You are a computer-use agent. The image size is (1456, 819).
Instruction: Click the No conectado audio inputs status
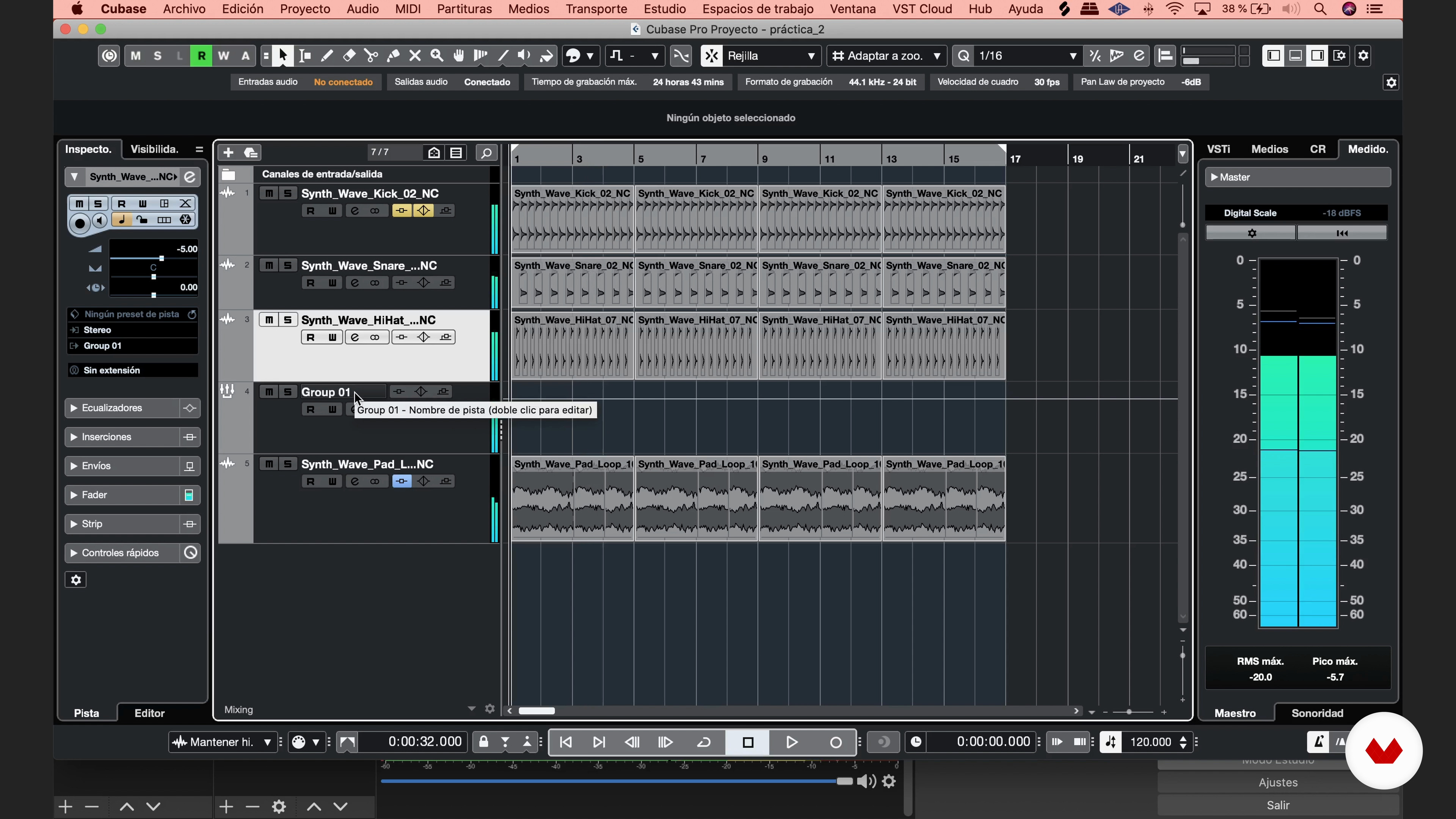coord(343,82)
